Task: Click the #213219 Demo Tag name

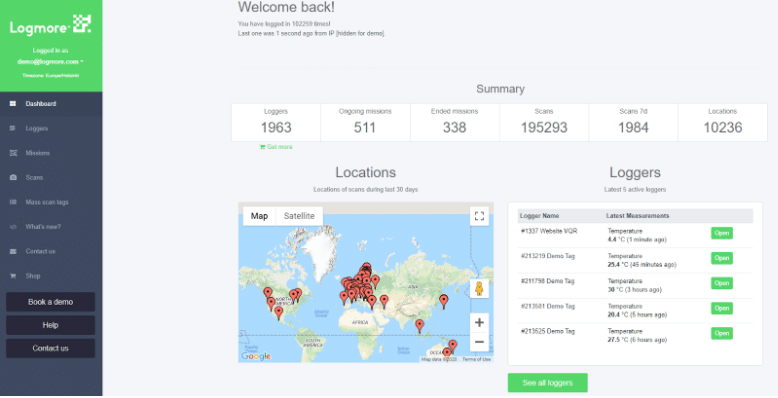Action: click(x=547, y=256)
